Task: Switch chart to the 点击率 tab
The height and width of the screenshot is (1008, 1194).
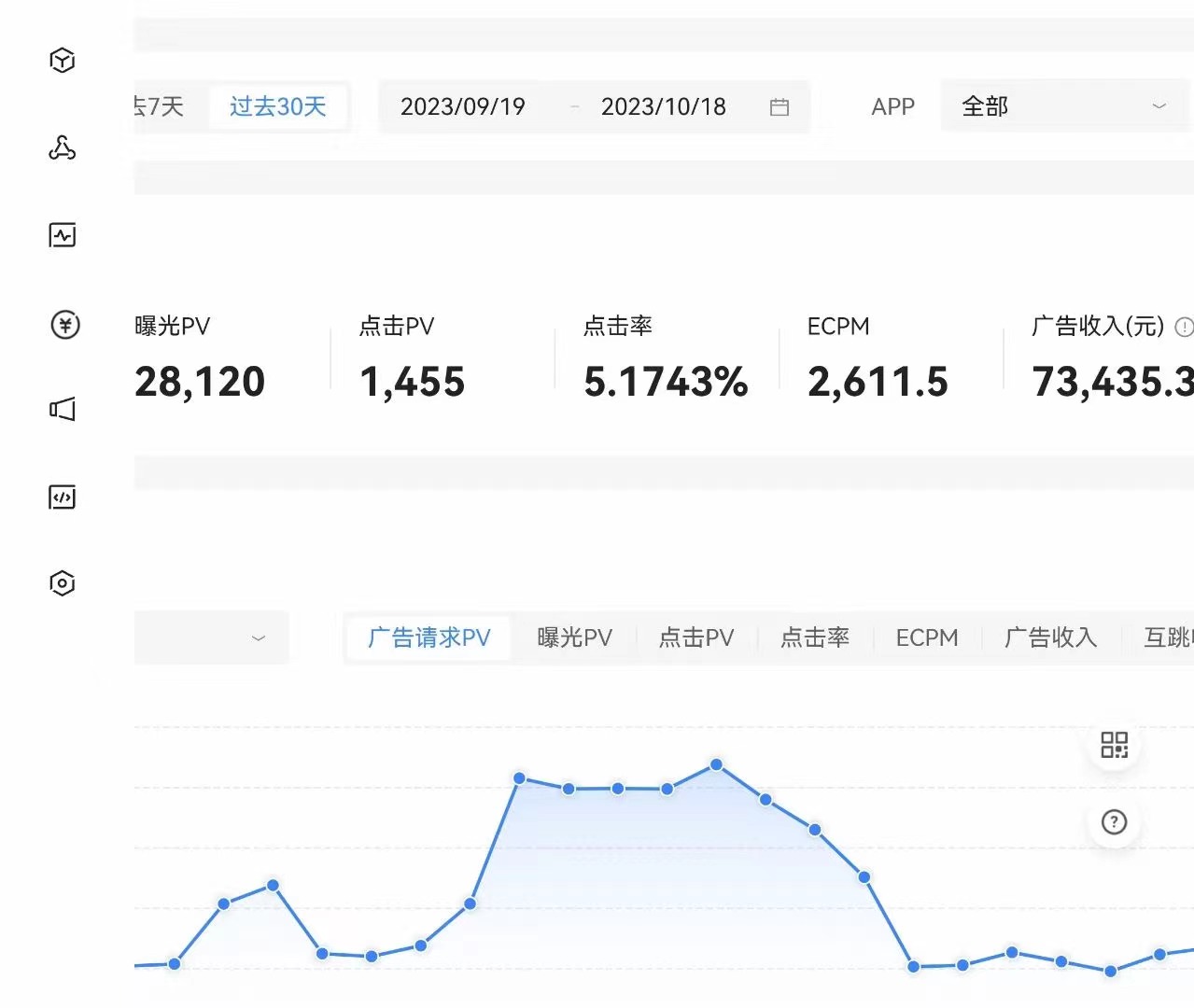Action: [814, 637]
